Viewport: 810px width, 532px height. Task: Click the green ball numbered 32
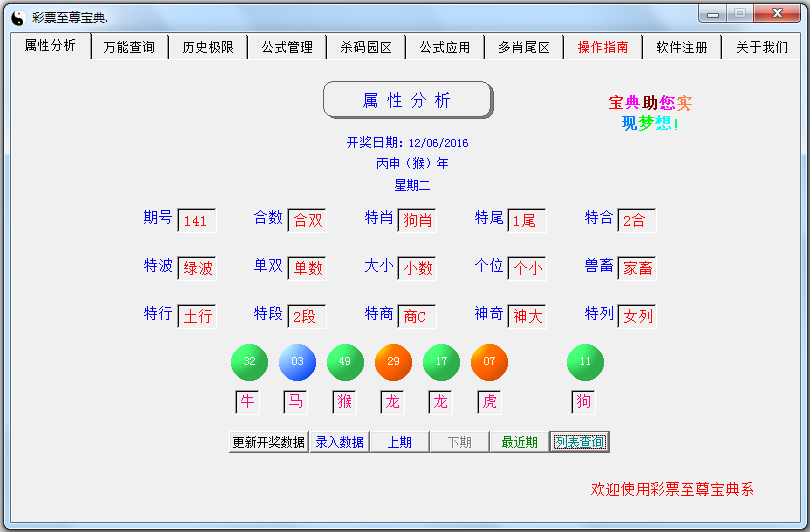pos(250,362)
